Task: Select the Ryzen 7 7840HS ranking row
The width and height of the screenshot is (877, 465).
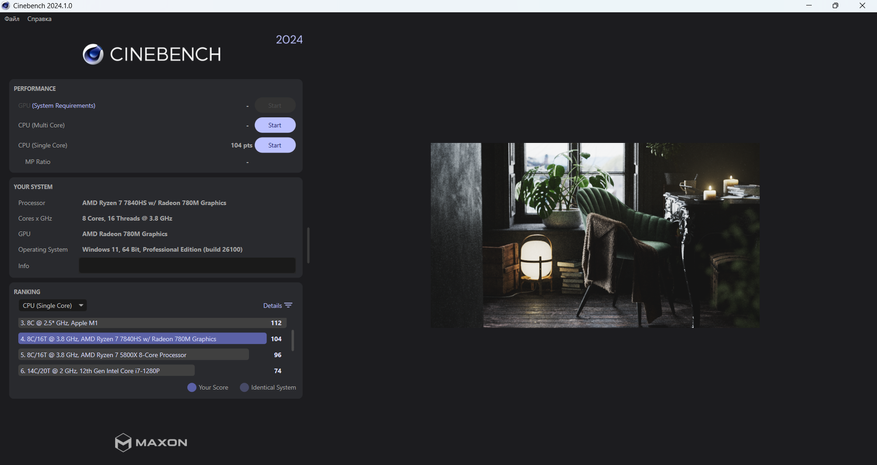Action: 142,339
